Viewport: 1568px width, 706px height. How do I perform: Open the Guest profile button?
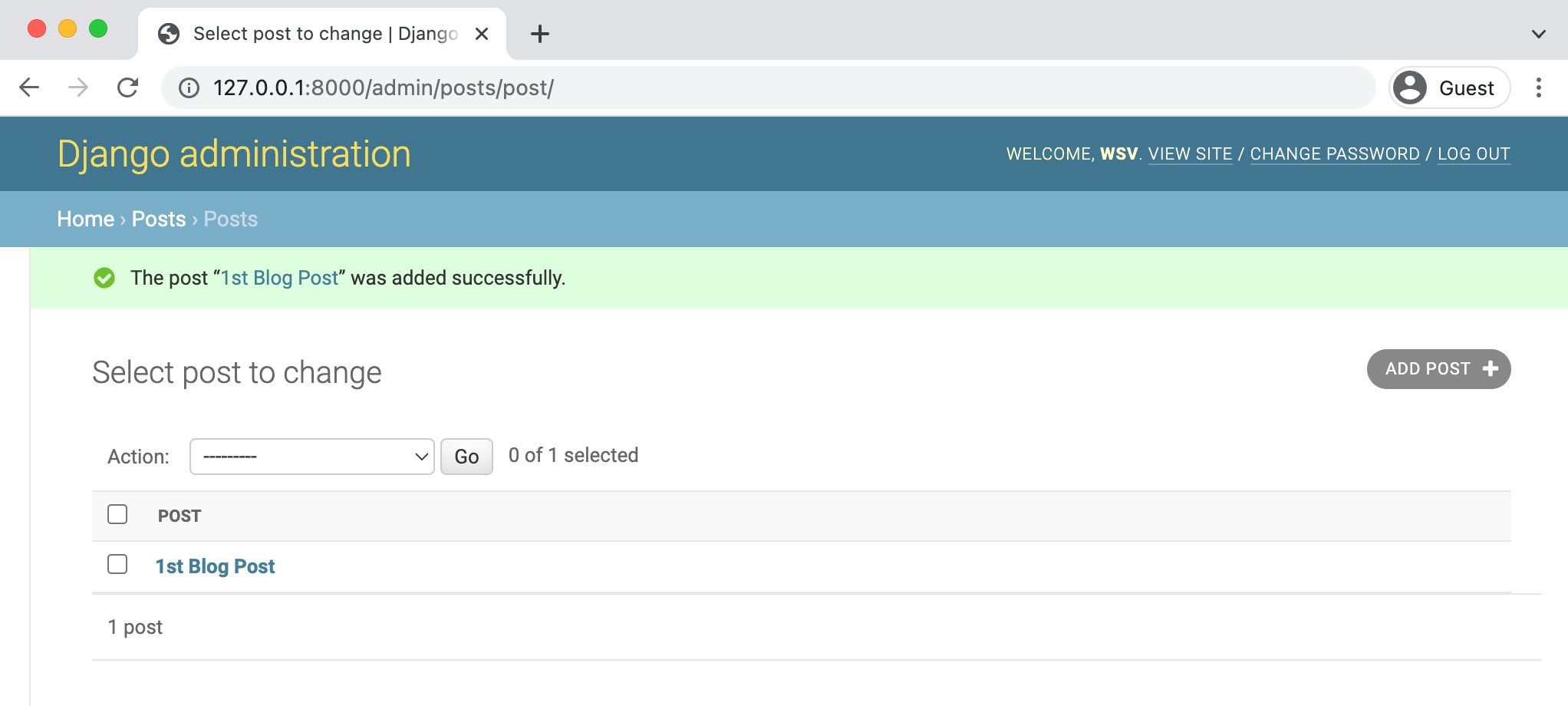(1449, 87)
